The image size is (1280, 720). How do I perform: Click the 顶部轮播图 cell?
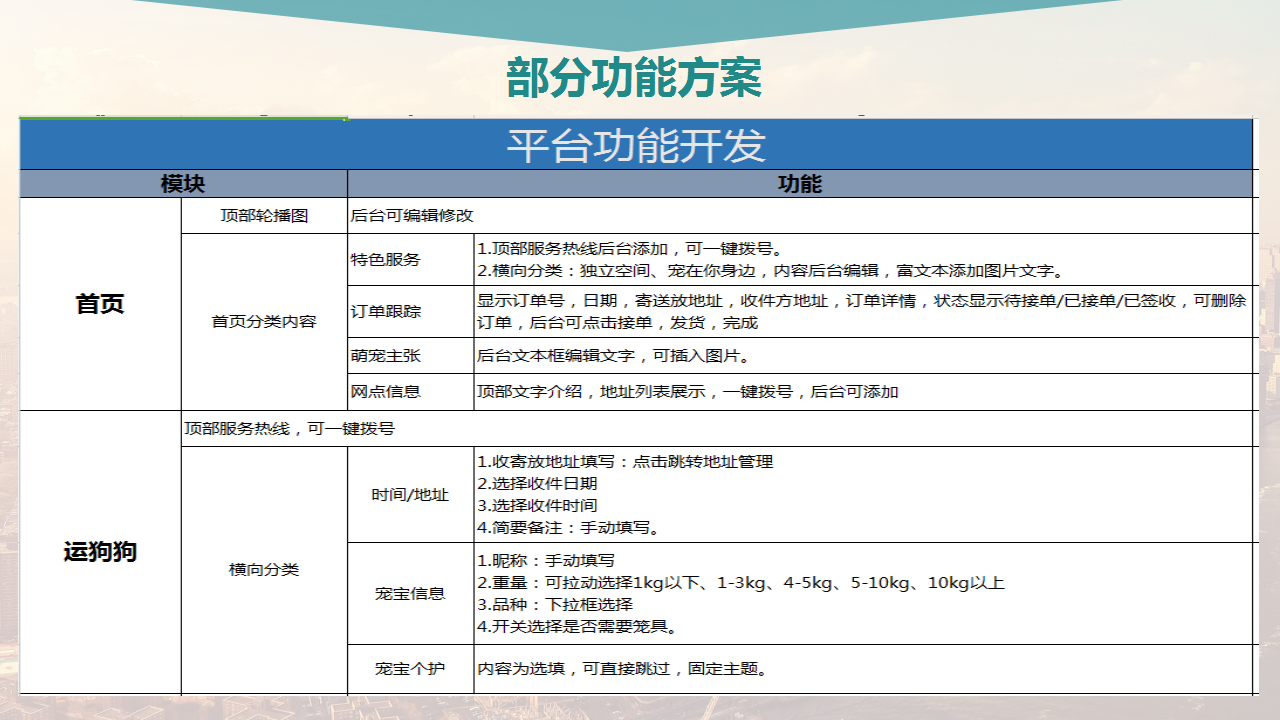pyautogui.click(x=264, y=215)
